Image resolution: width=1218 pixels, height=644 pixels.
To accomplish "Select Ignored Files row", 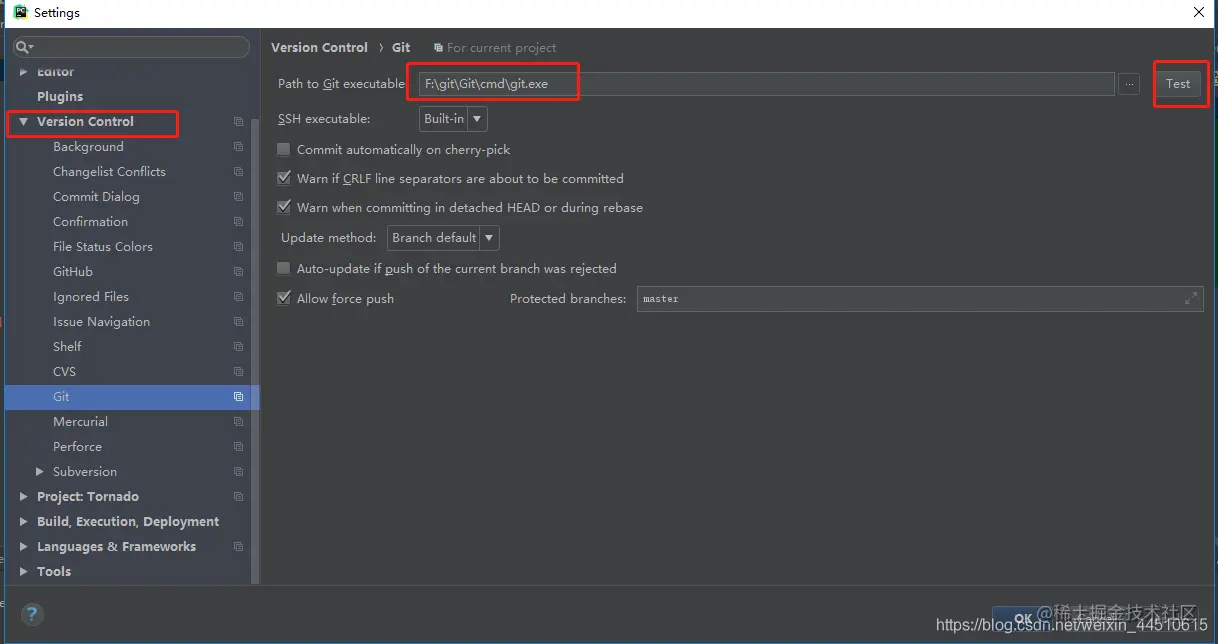I will (131, 297).
